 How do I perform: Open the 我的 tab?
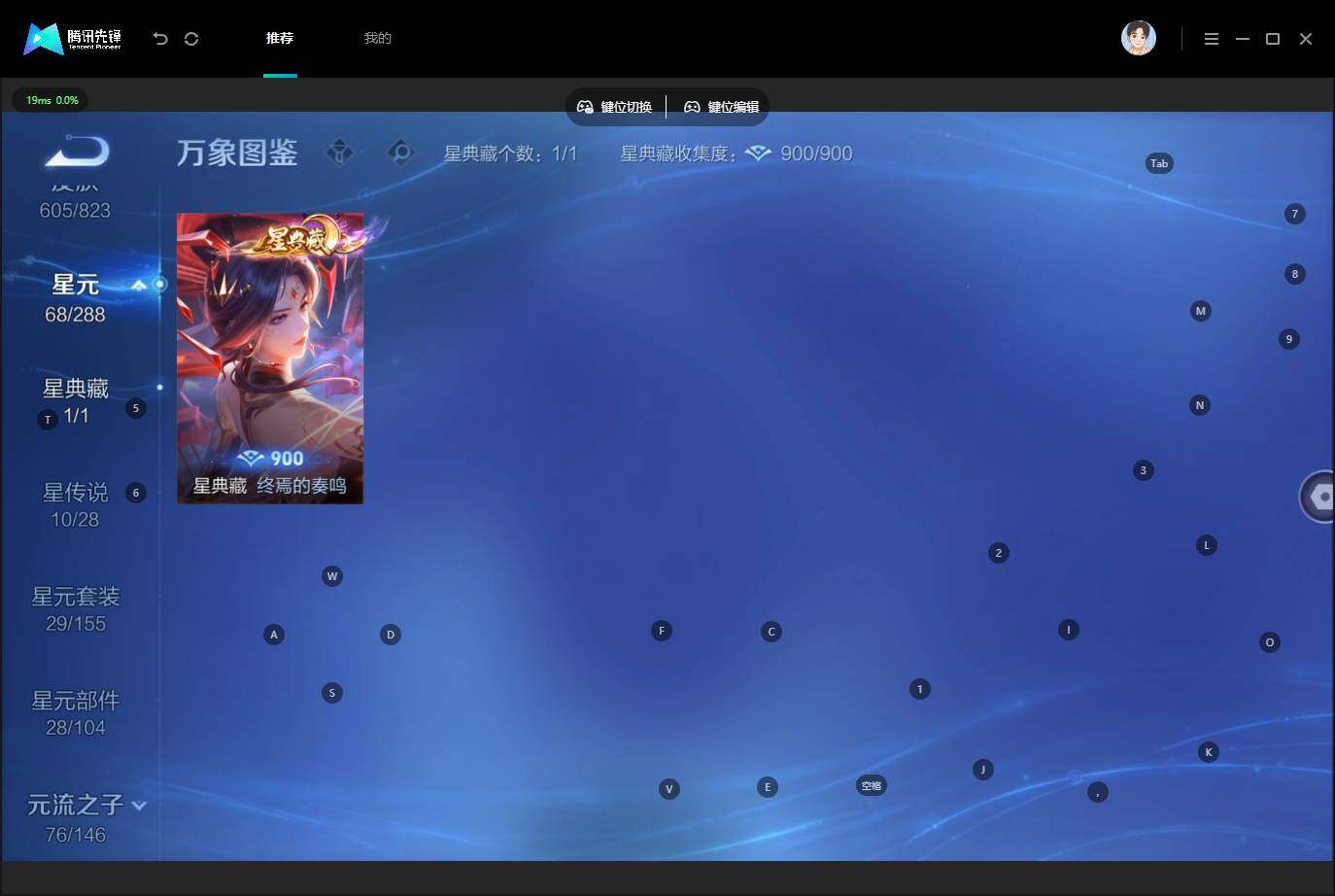[377, 38]
